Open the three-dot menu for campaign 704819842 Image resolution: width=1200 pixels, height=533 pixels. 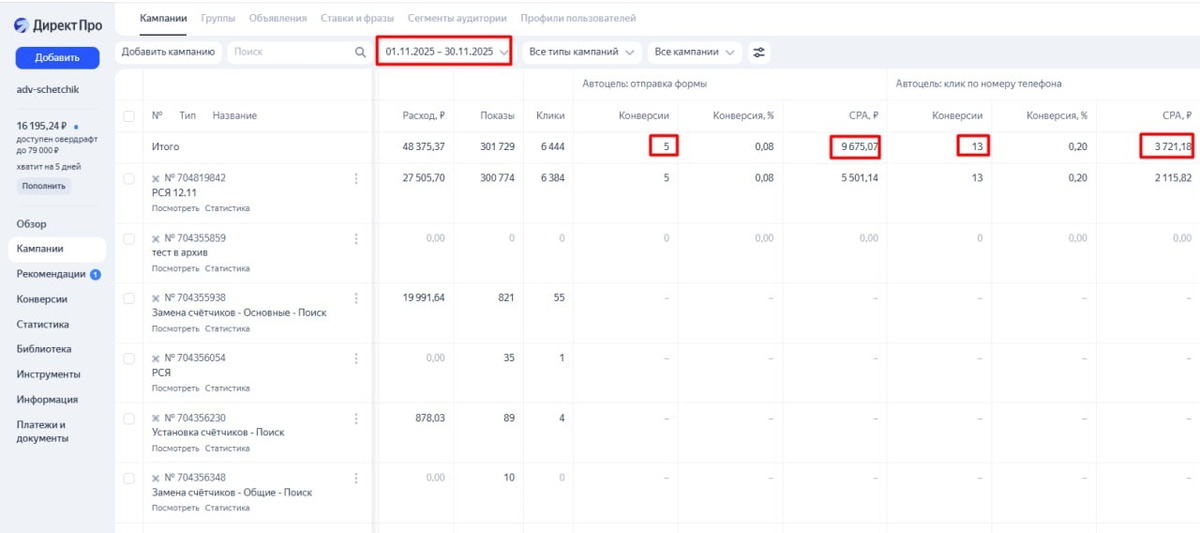(356, 179)
